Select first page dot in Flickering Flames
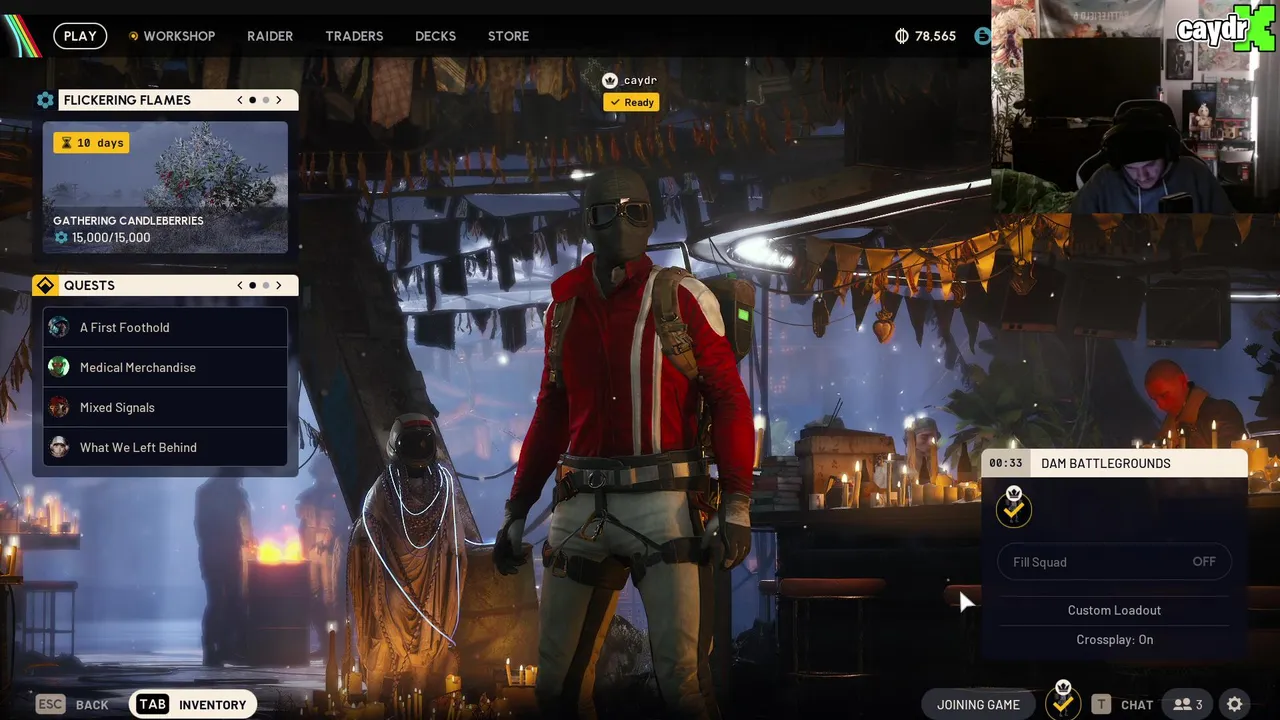Image resolution: width=1280 pixels, height=720 pixels. (252, 100)
